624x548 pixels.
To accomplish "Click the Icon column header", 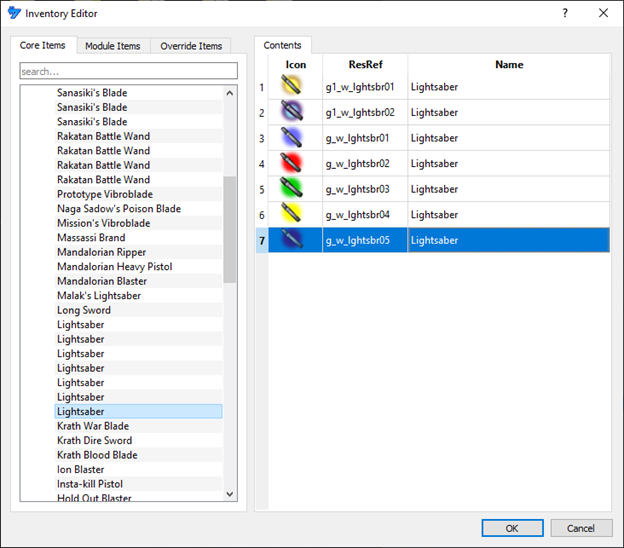I will [296, 64].
